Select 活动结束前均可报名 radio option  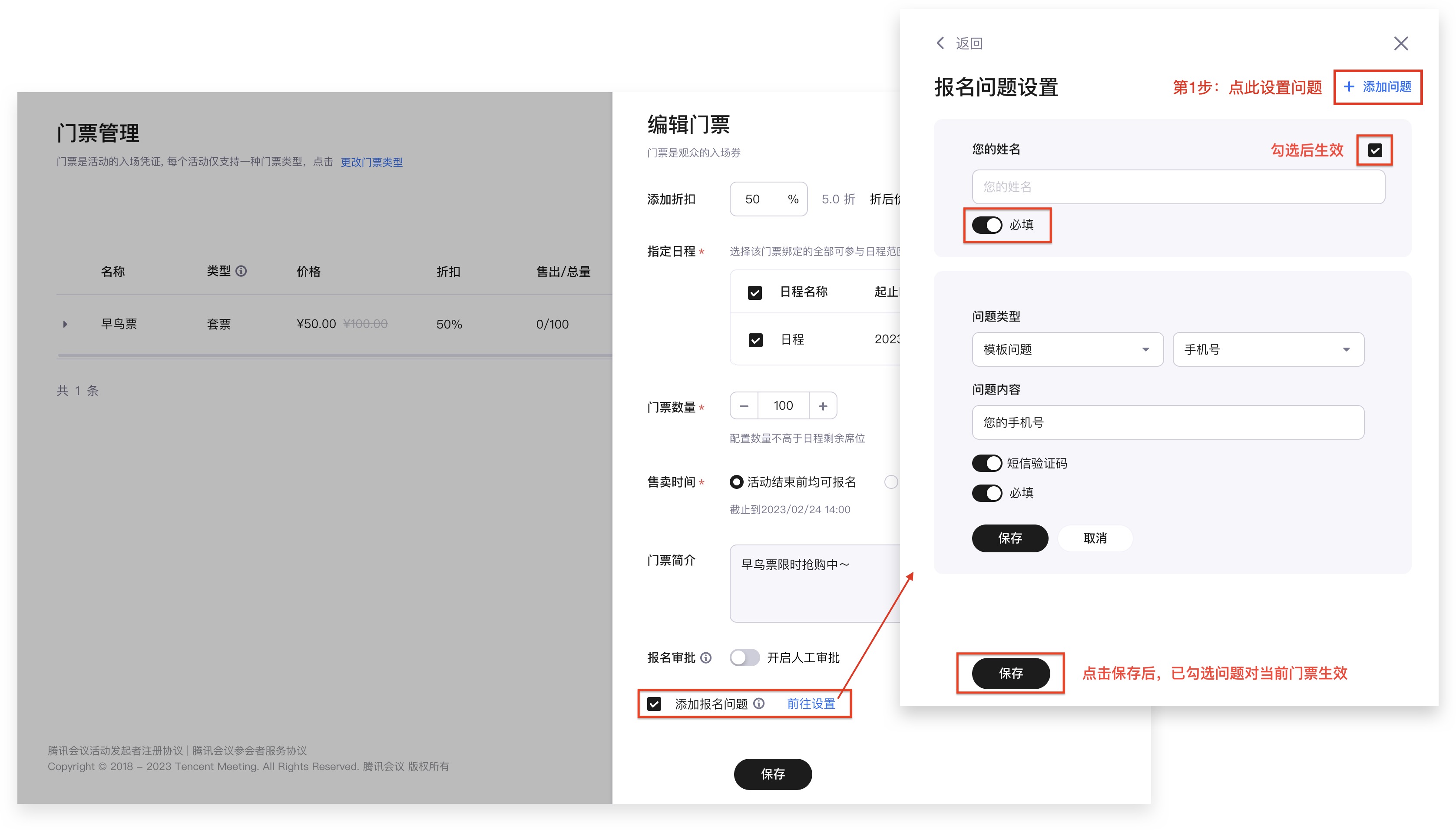(736, 481)
